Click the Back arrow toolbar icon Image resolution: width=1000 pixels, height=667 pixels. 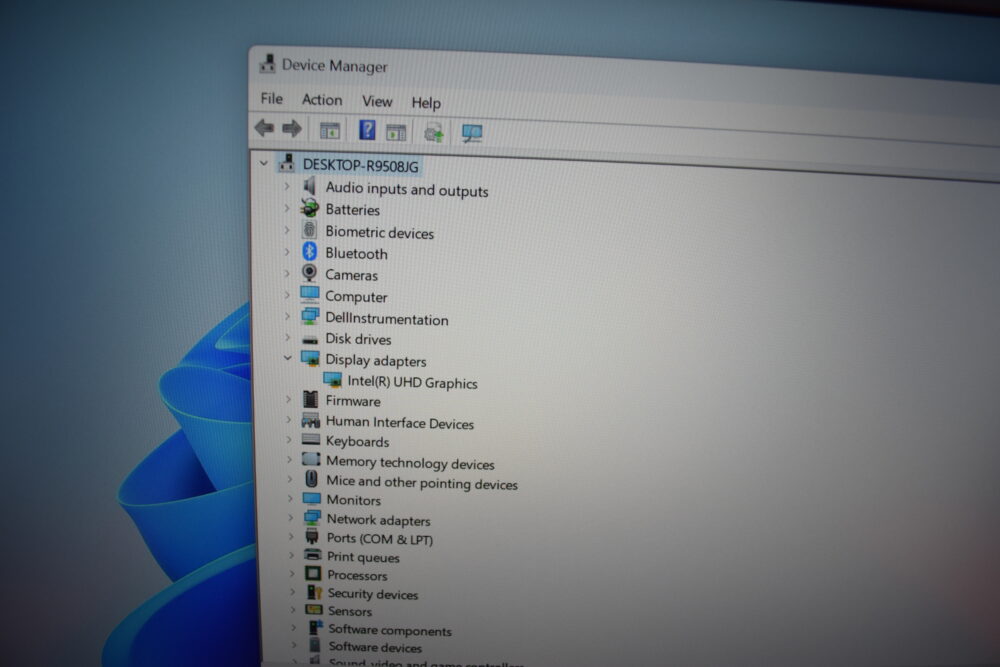pyautogui.click(x=264, y=128)
